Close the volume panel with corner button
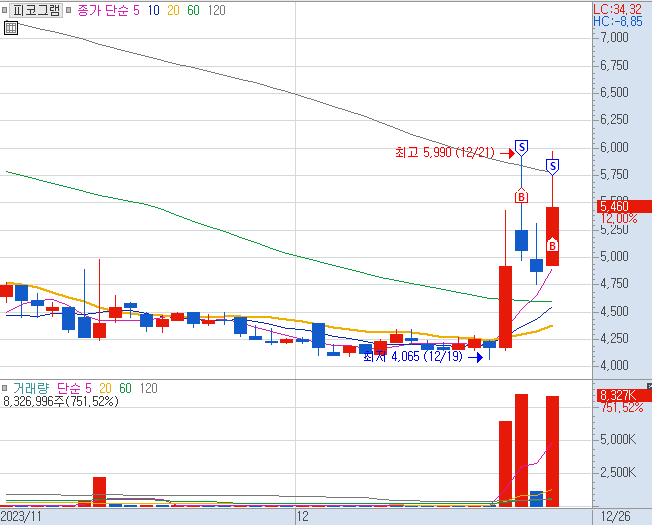The width and height of the screenshot is (652, 525). pyautogui.click(x=650, y=387)
